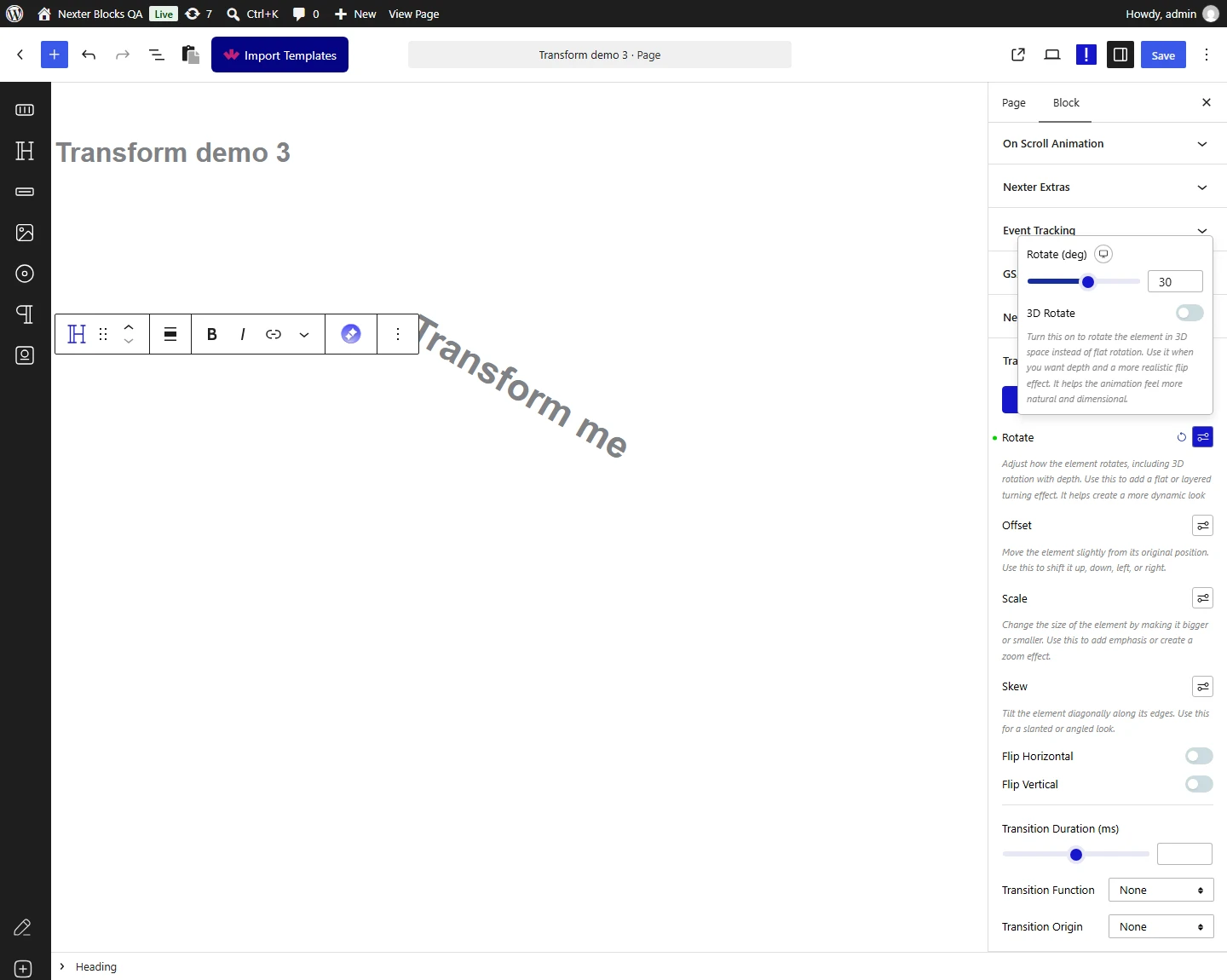
Task: Click the Rotate value input field
Action: (1175, 282)
